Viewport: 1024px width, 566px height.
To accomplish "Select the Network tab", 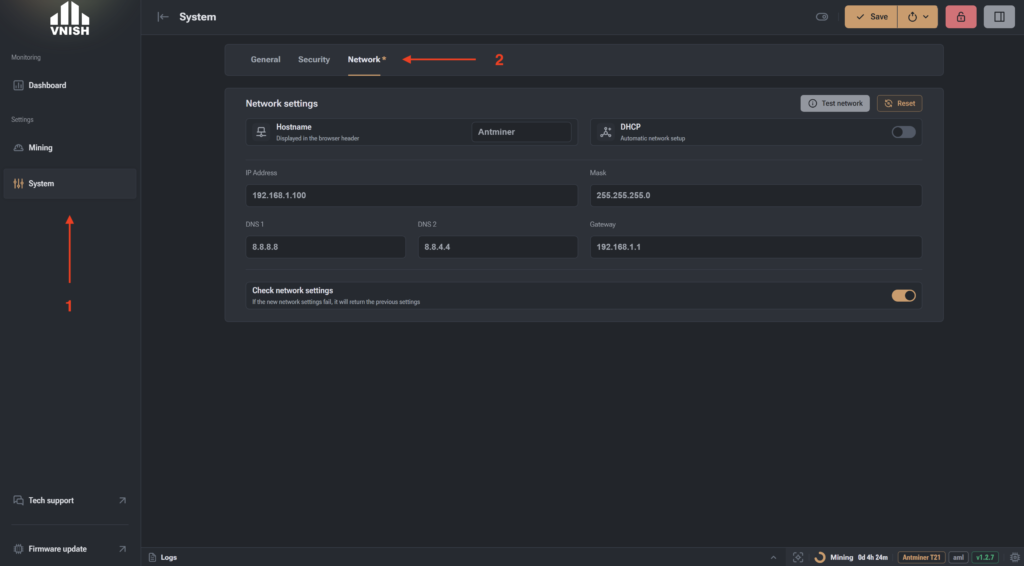I will point(364,59).
